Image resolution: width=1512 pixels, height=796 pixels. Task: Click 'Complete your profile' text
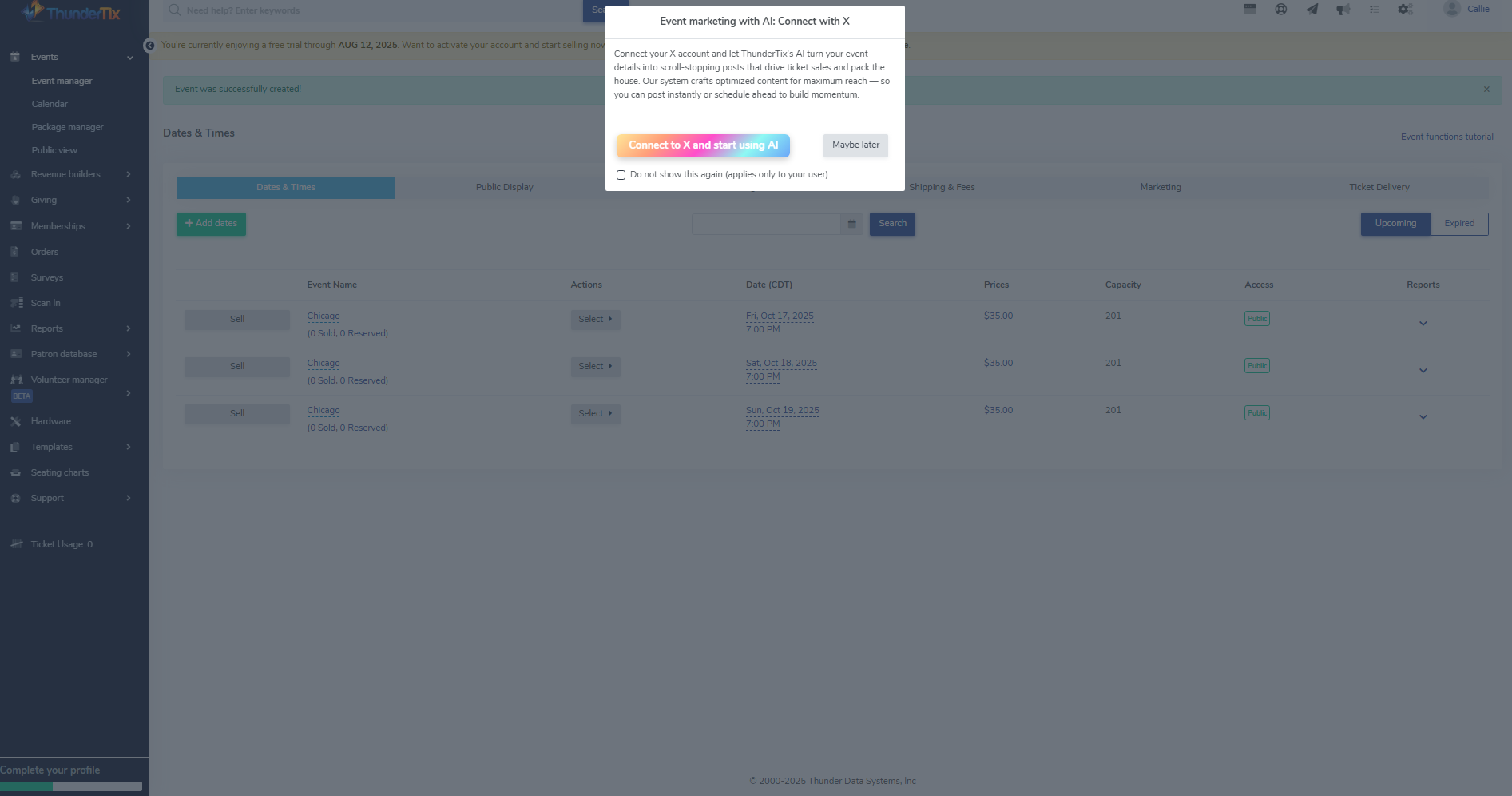(x=50, y=770)
